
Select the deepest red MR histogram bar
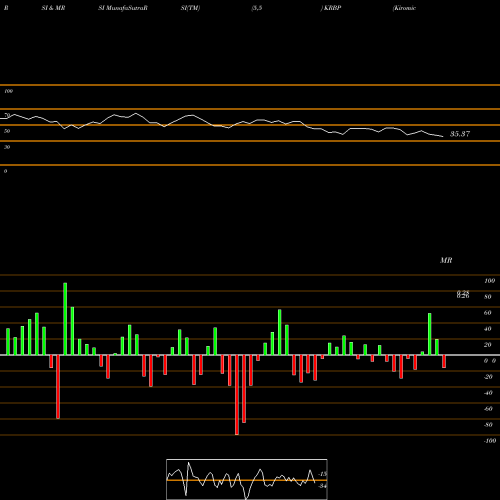pyautogui.click(x=237, y=395)
